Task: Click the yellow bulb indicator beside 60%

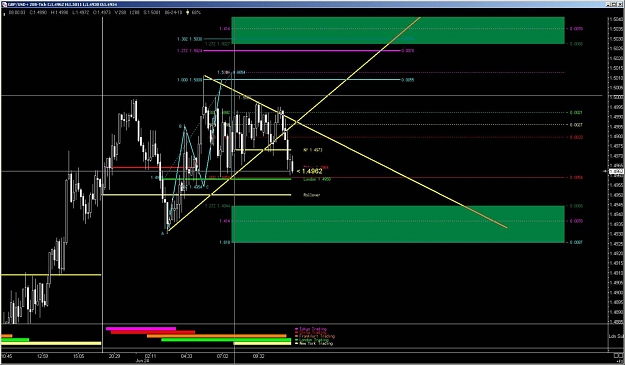Action: click(x=188, y=12)
